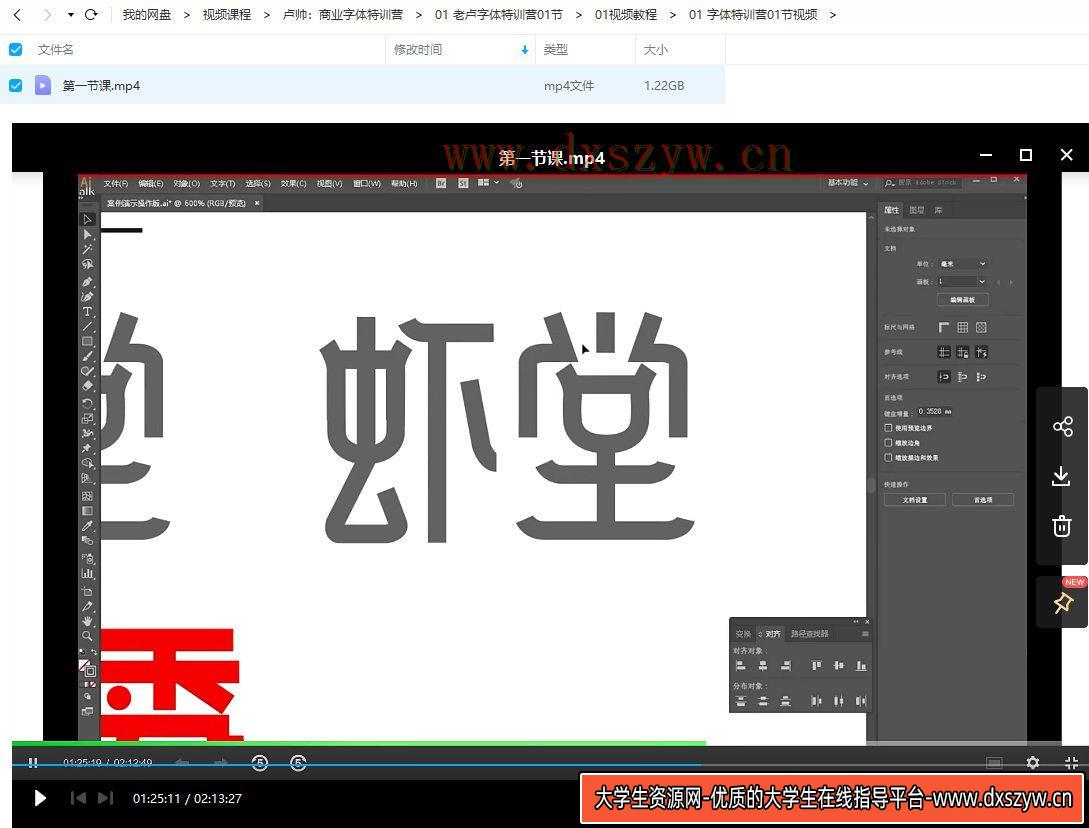Select the Paintbrush tool
1089x828 pixels.
tap(88, 356)
